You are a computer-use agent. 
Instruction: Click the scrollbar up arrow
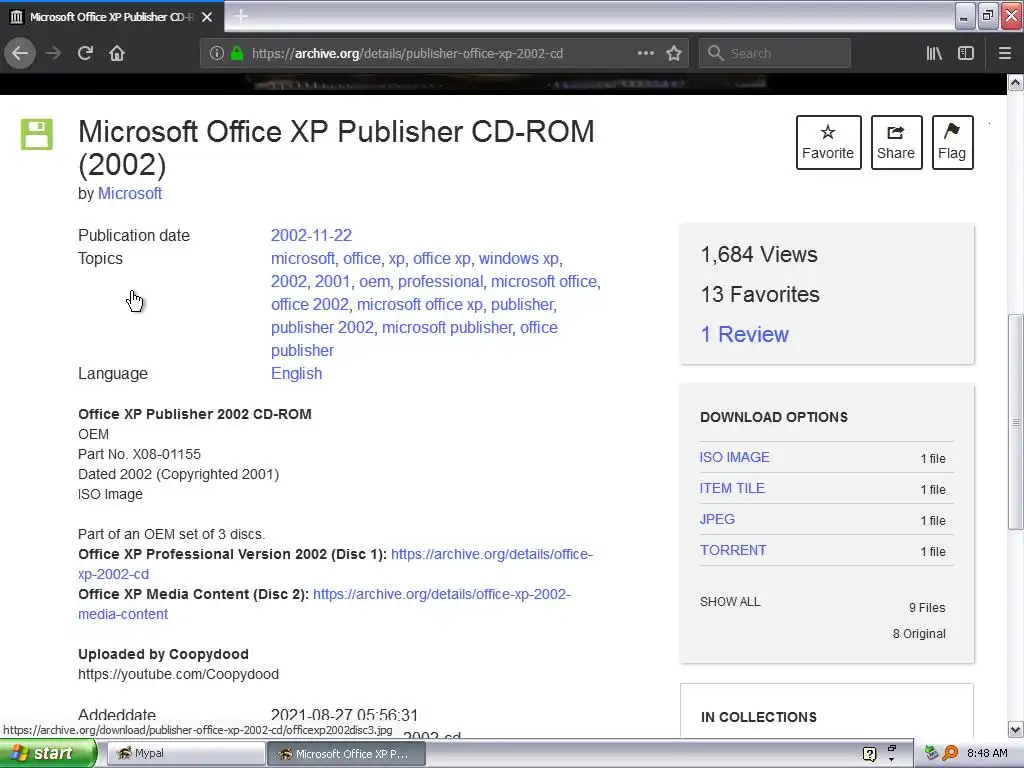[1015, 82]
